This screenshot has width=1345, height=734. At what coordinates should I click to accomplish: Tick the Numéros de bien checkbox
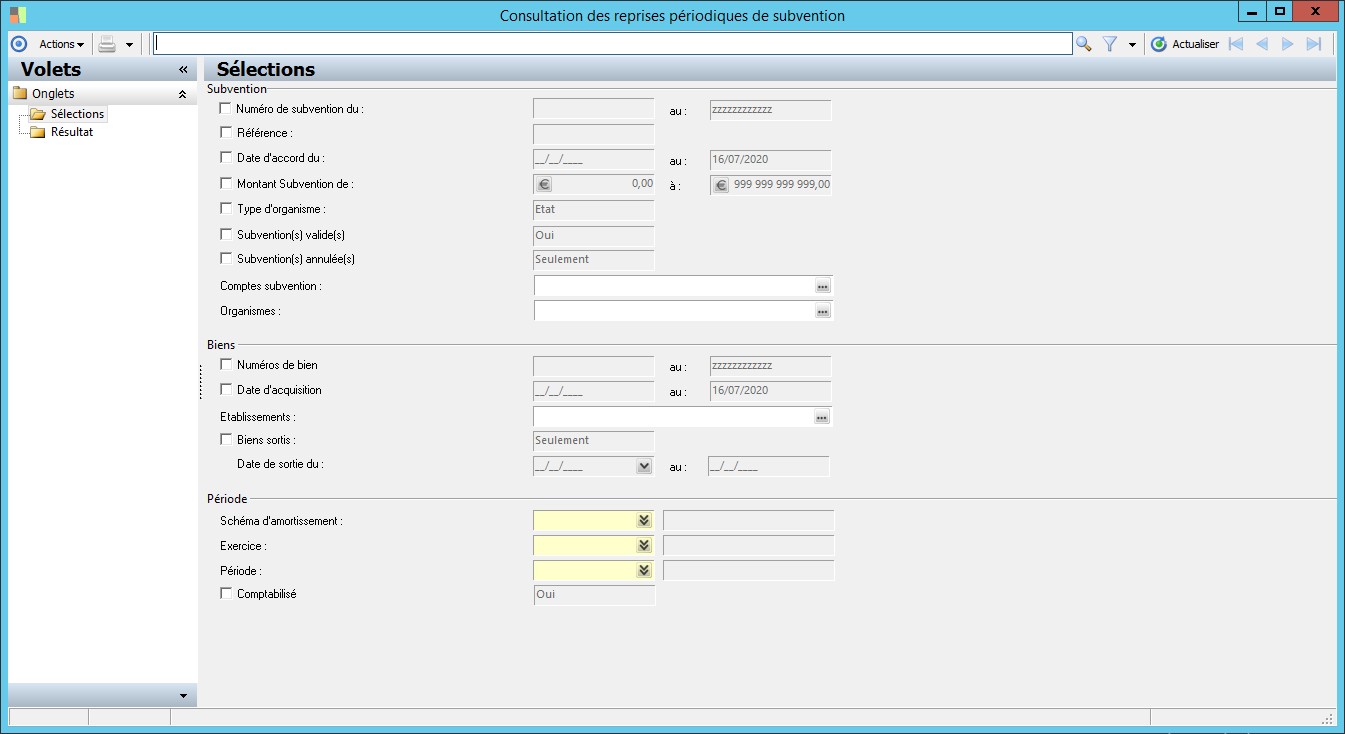(226, 365)
